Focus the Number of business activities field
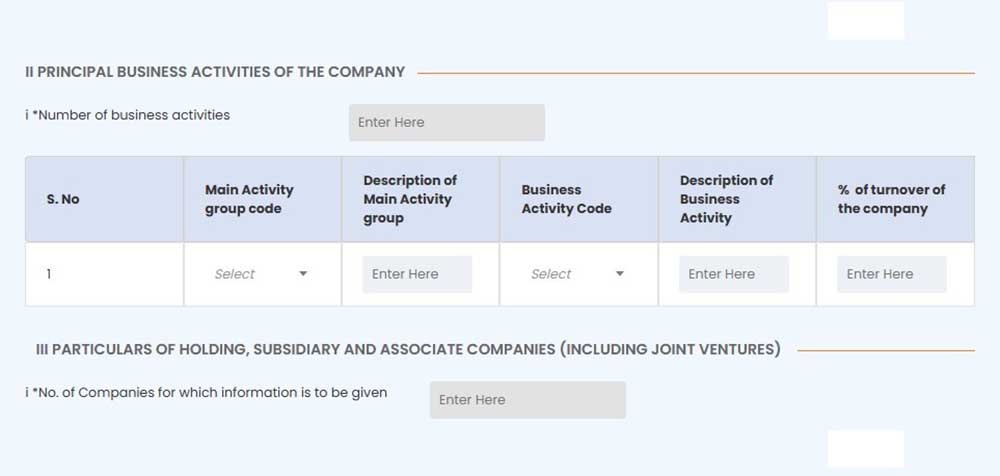 [446, 123]
